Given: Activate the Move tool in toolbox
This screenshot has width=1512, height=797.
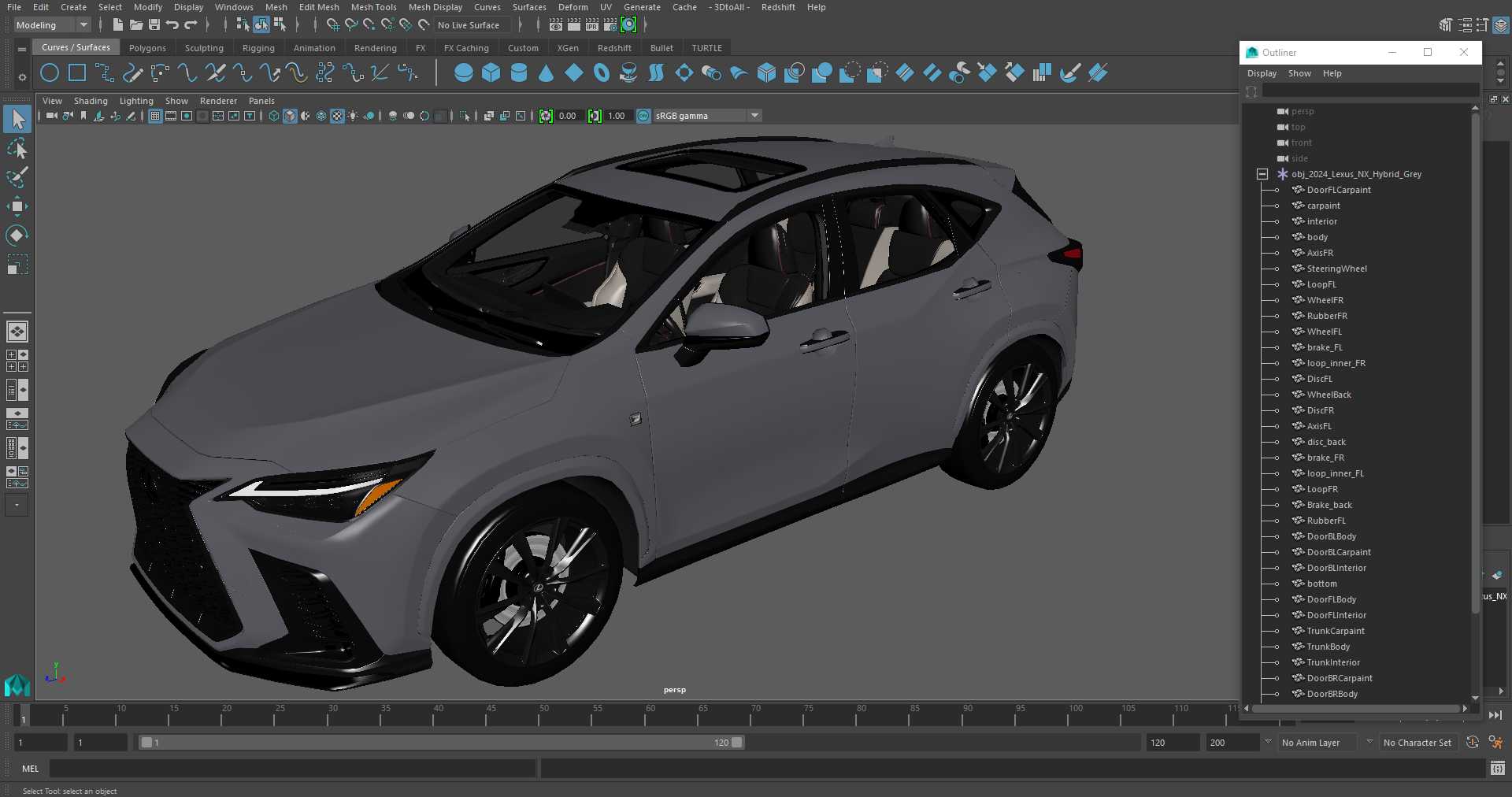Looking at the screenshot, I should [17, 206].
